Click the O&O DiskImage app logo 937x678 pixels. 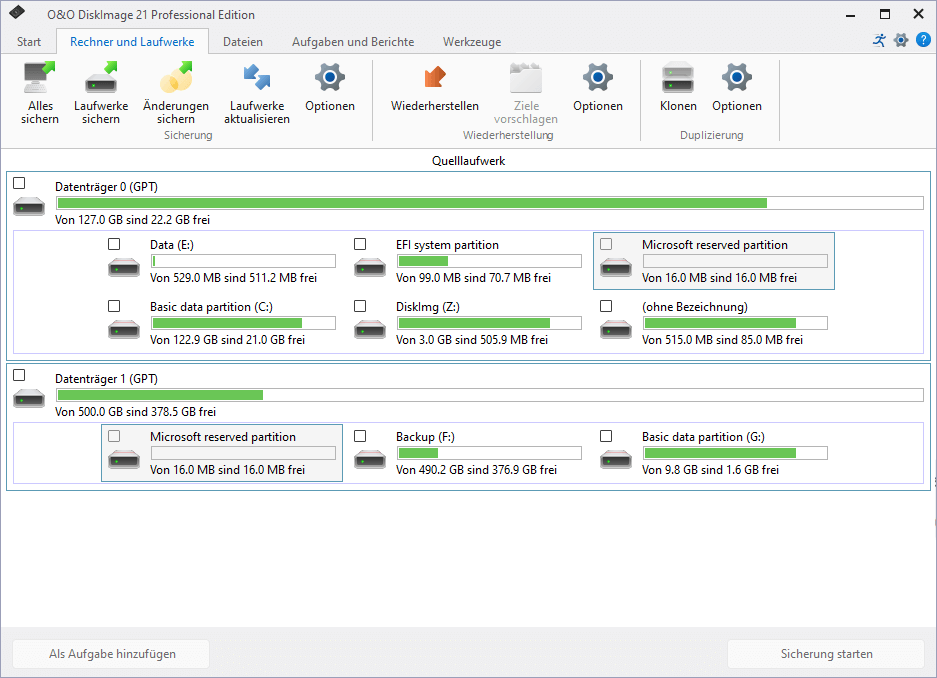(x=17, y=13)
